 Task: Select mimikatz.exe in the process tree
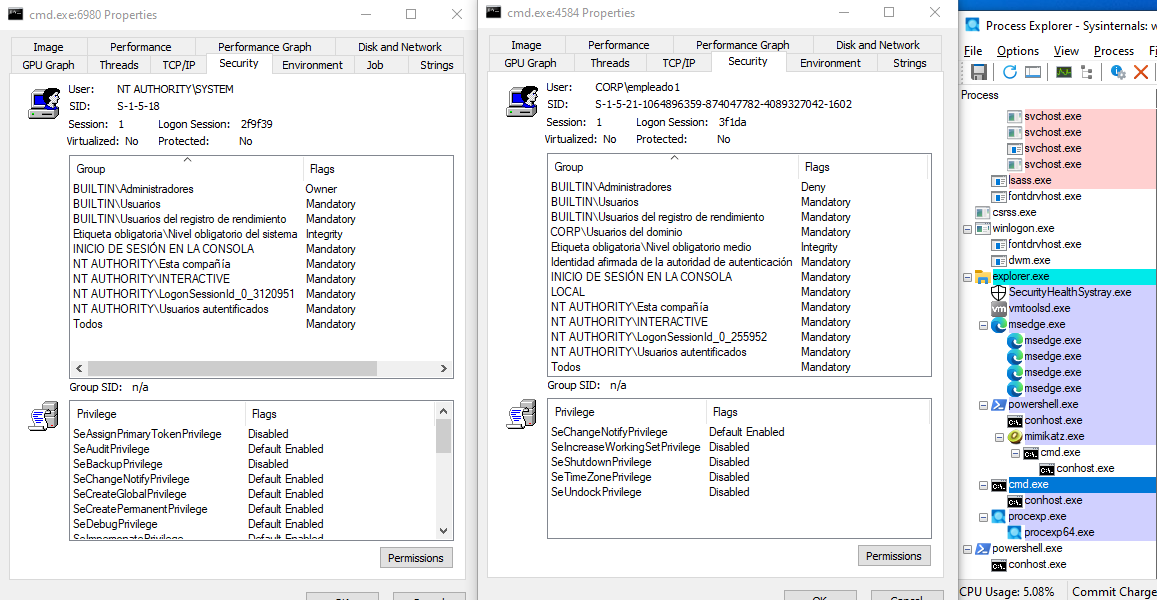[1054, 437]
